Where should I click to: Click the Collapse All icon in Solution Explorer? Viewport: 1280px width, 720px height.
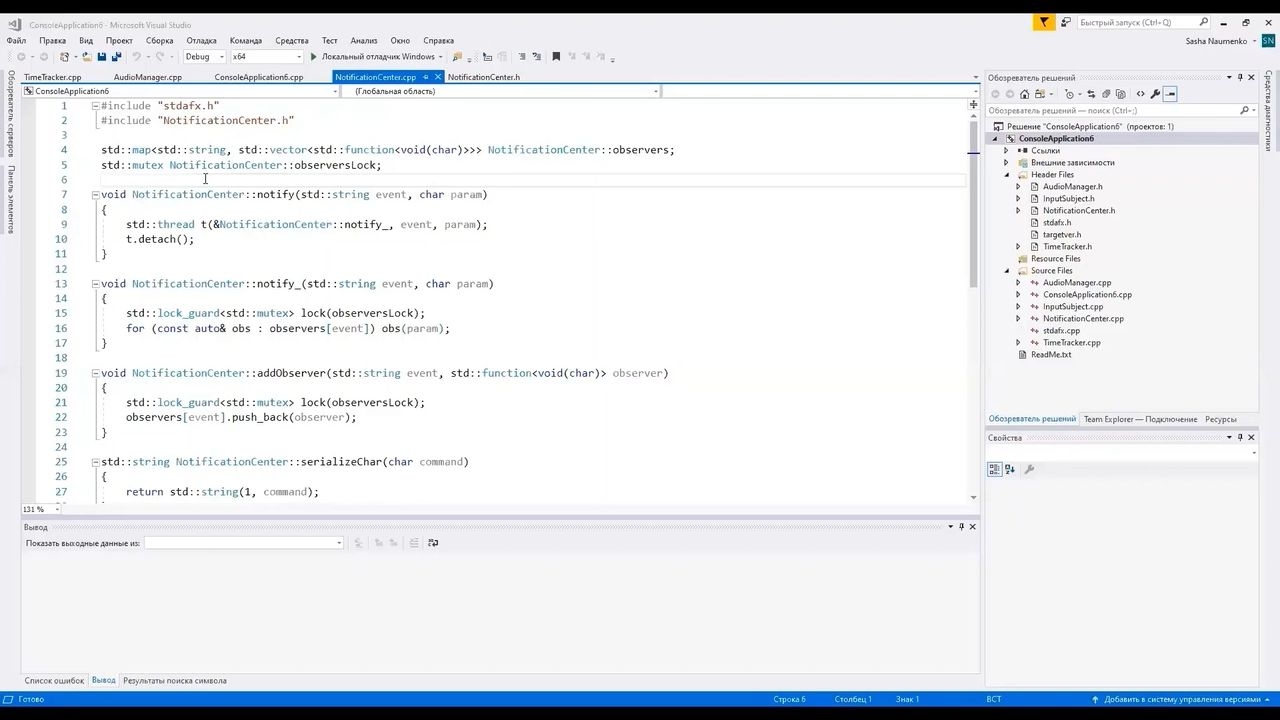point(1106,94)
